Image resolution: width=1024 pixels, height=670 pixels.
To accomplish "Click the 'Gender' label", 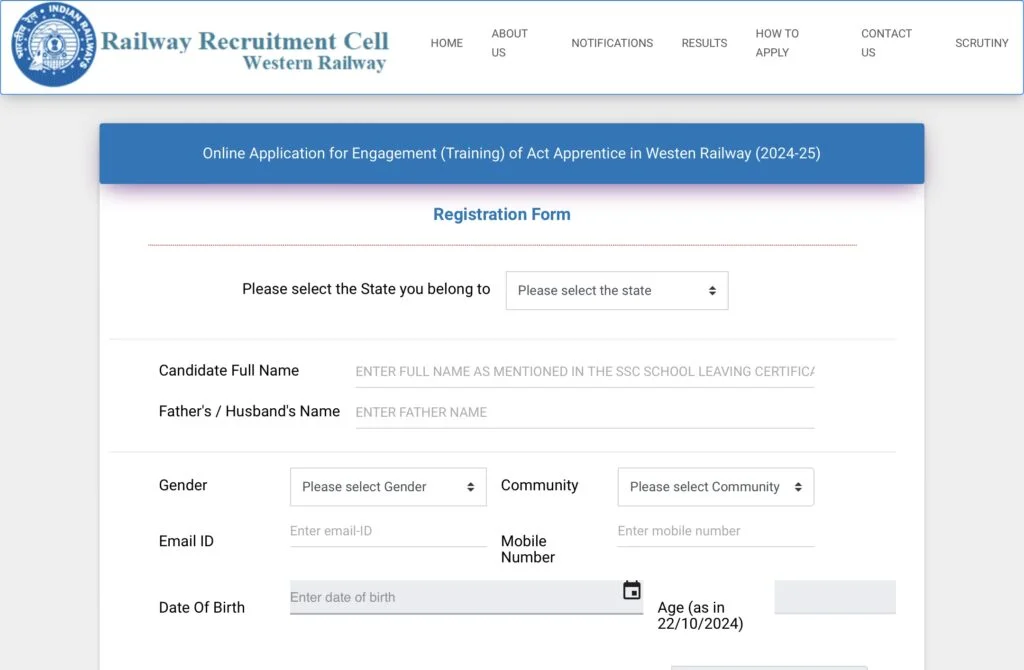I will (183, 485).
